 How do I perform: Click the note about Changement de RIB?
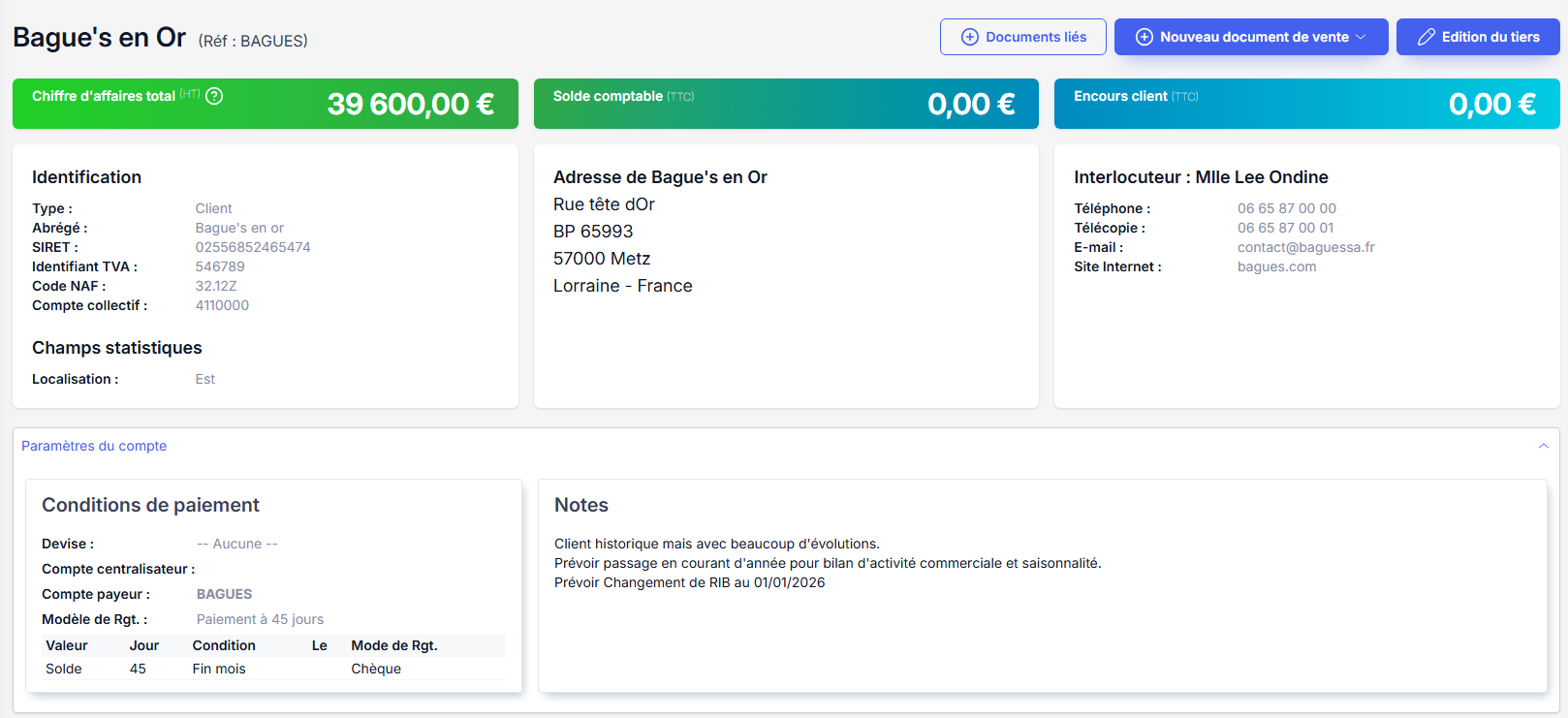point(690,582)
